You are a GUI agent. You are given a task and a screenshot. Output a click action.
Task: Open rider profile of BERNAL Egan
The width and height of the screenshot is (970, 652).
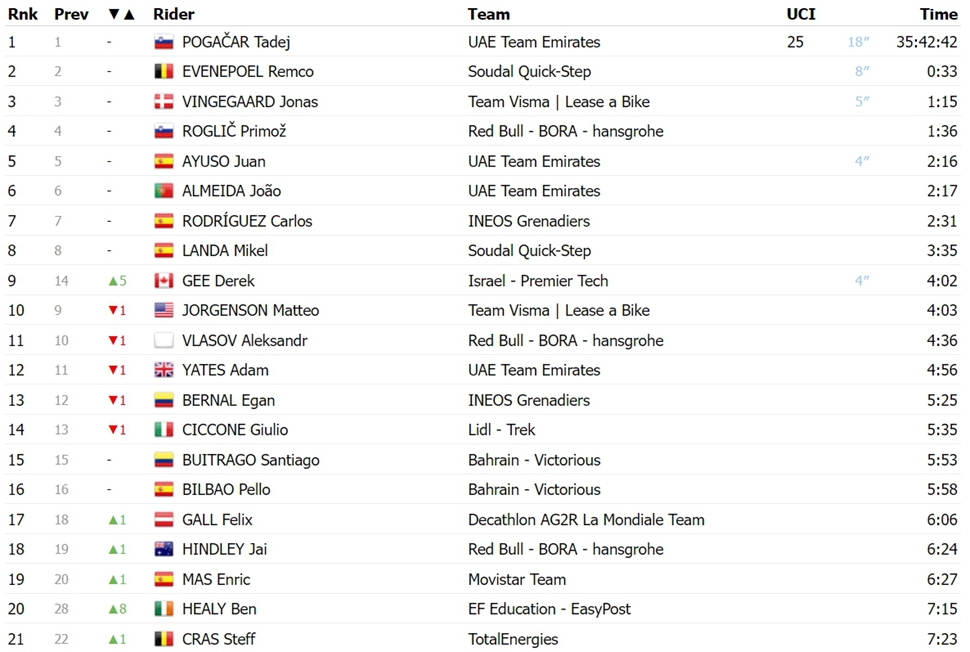[x=228, y=400]
